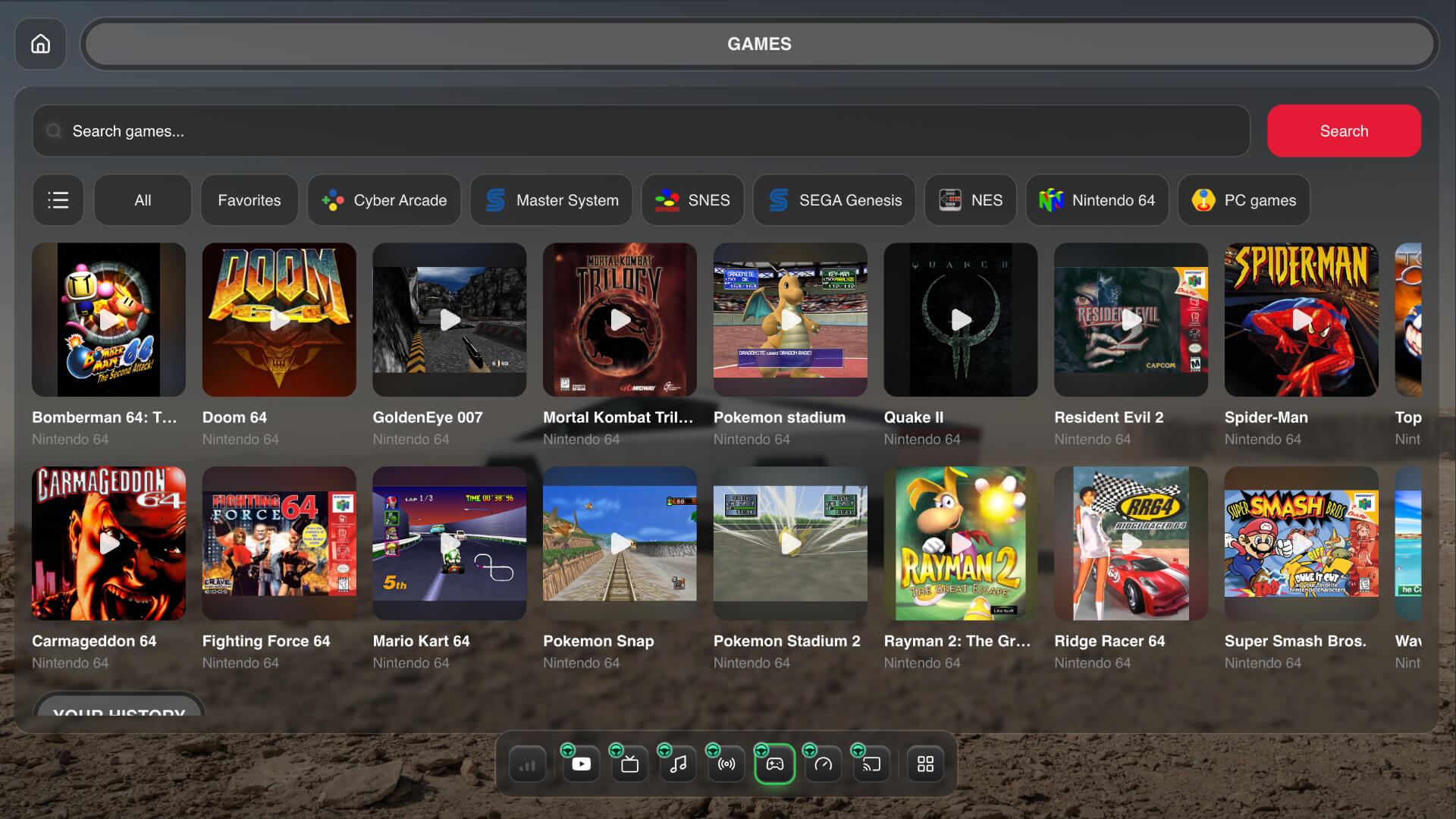Click the red Search button
The height and width of the screenshot is (819, 1456).
[x=1345, y=131]
